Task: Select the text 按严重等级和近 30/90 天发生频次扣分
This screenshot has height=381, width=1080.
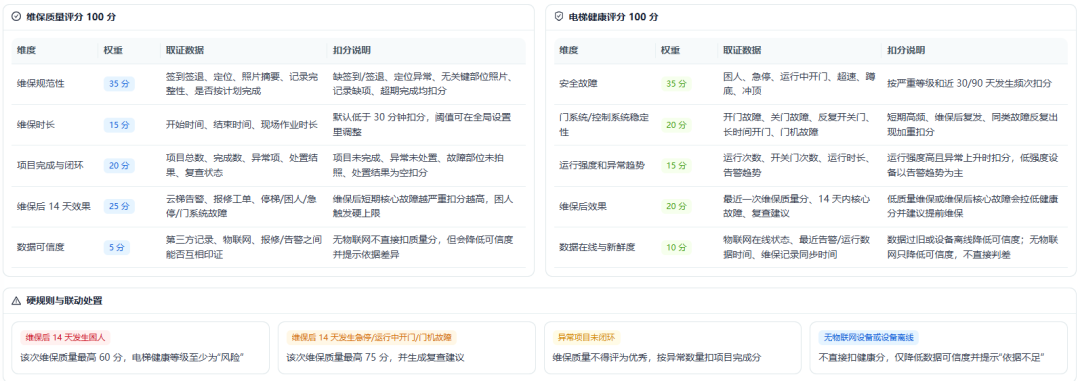Action: [x=969, y=84]
